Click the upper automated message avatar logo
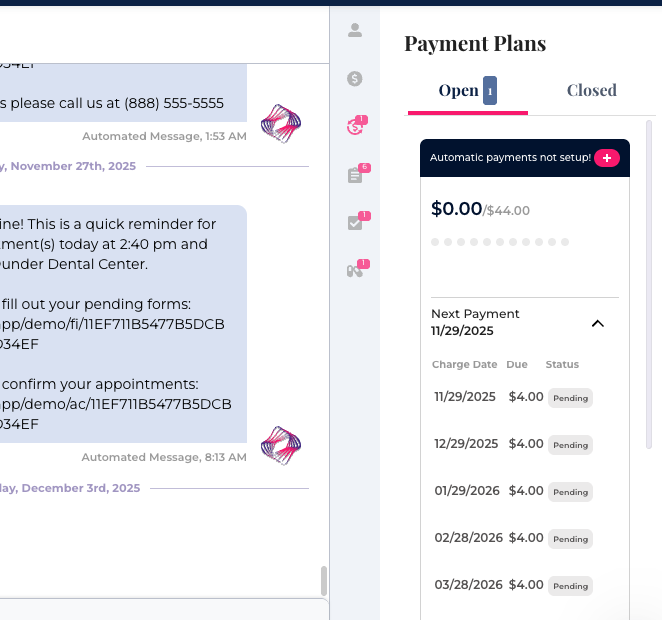The image size is (662, 620). 280,124
